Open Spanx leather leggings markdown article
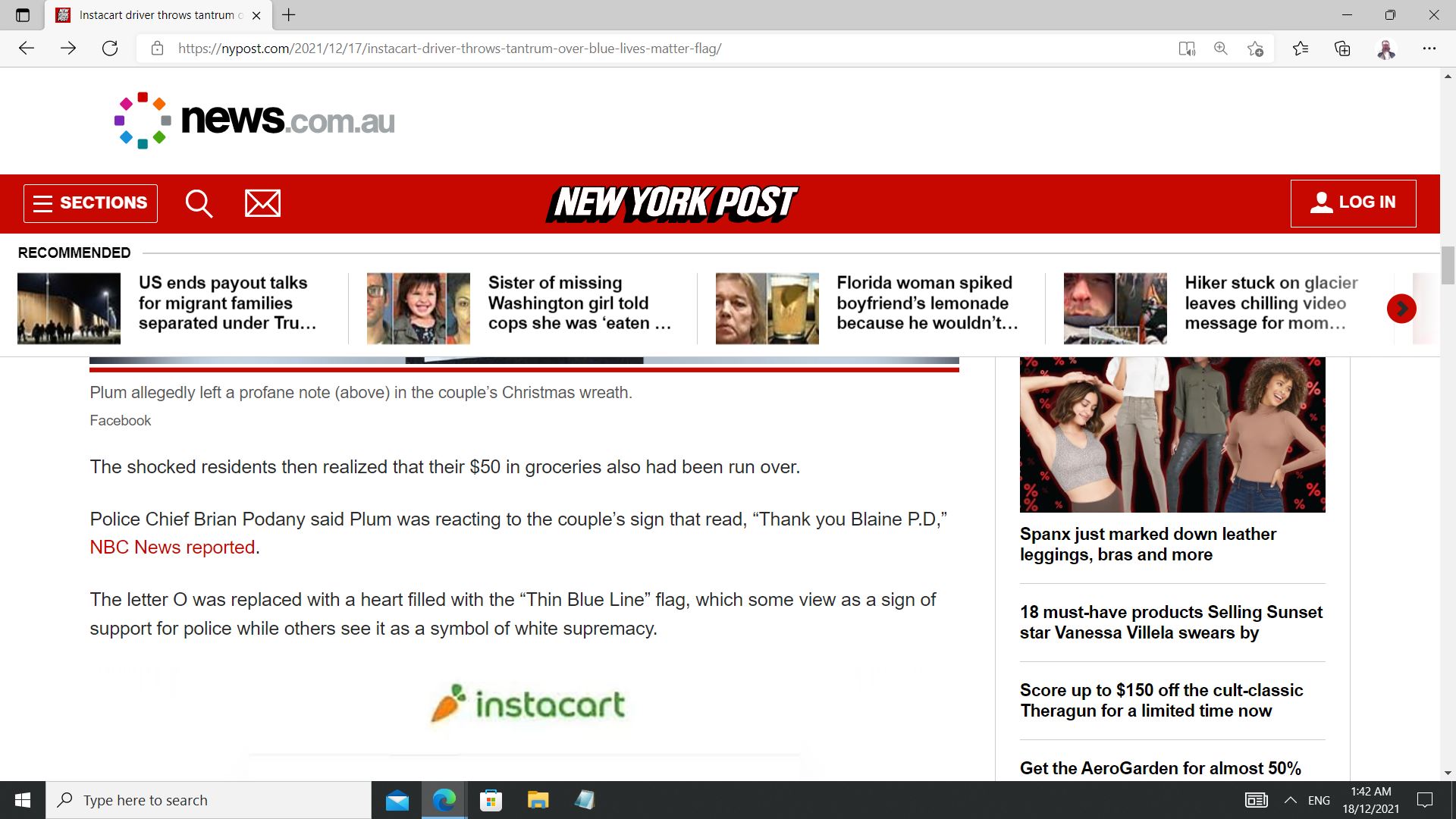The image size is (1456, 819). tap(1147, 544)
